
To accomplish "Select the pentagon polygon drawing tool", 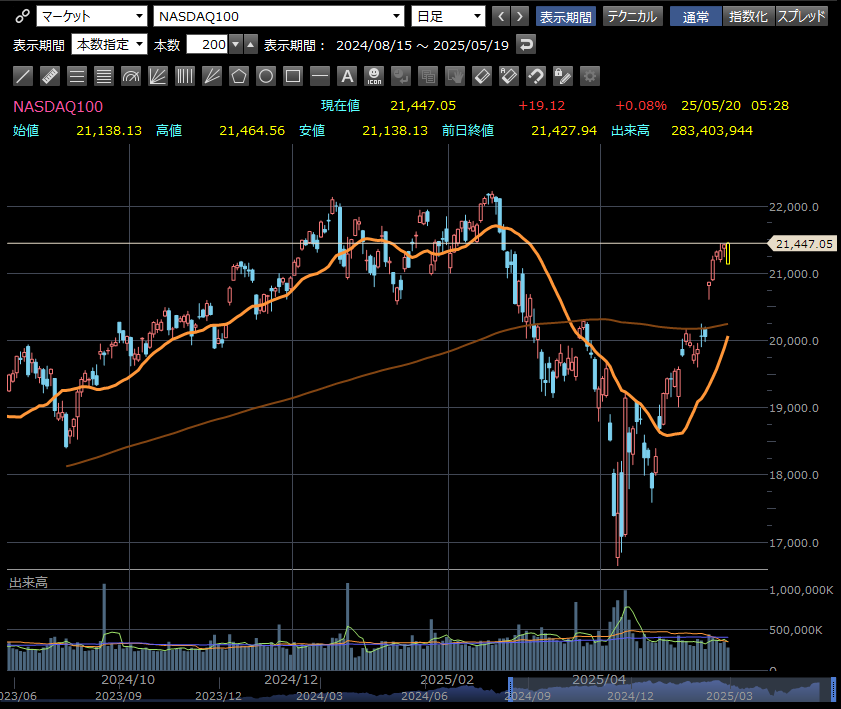I will coord(239,76).
